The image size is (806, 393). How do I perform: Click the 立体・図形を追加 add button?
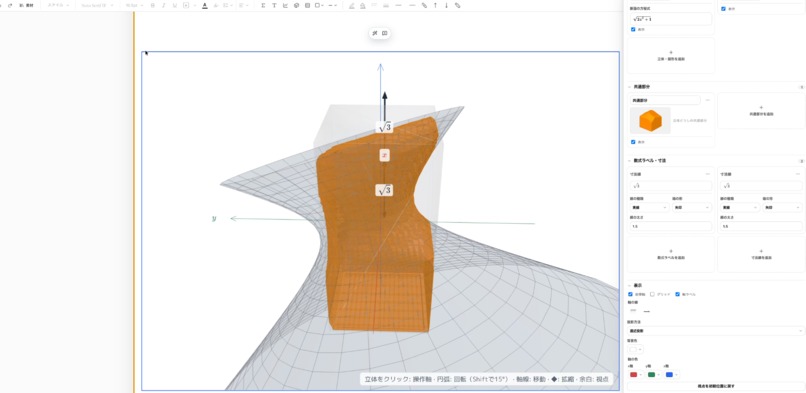pos(670,56)
